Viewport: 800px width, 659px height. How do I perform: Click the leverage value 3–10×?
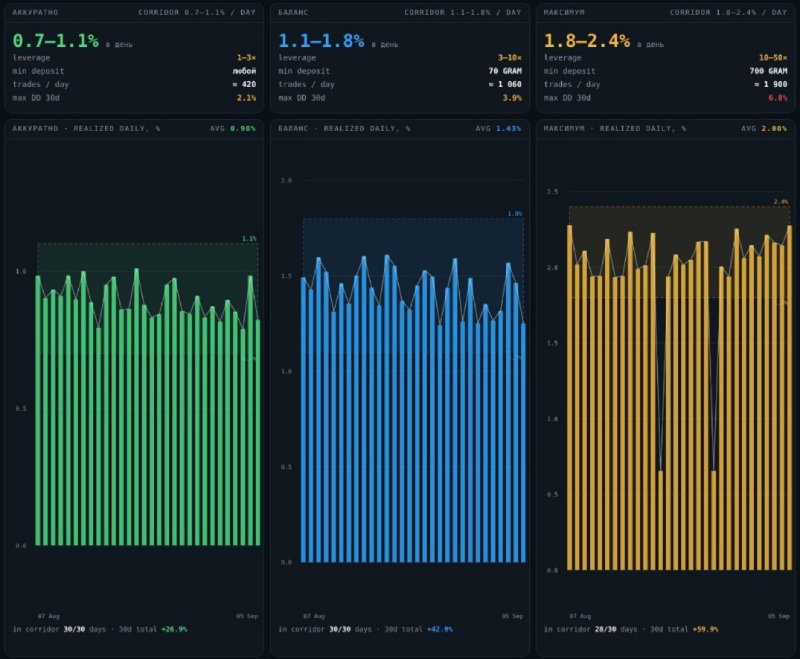coord(510,58)
